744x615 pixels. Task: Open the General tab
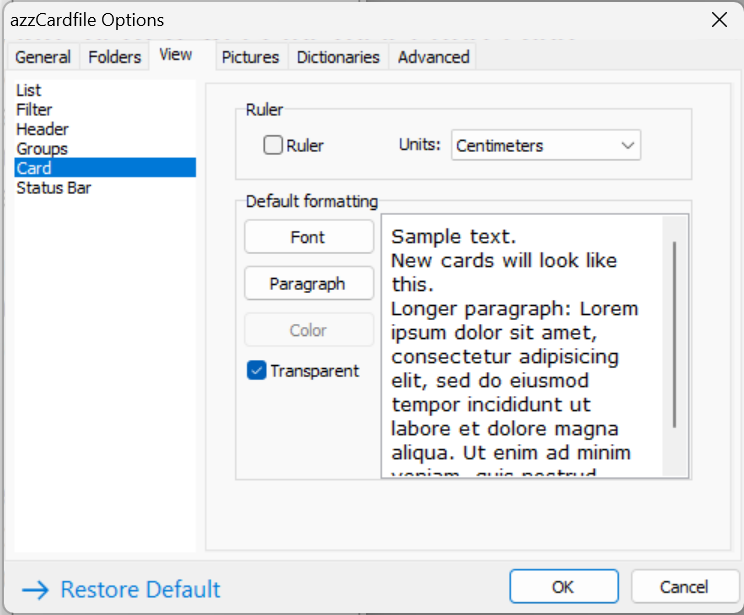pyautogui.click(x=43, y=57)
